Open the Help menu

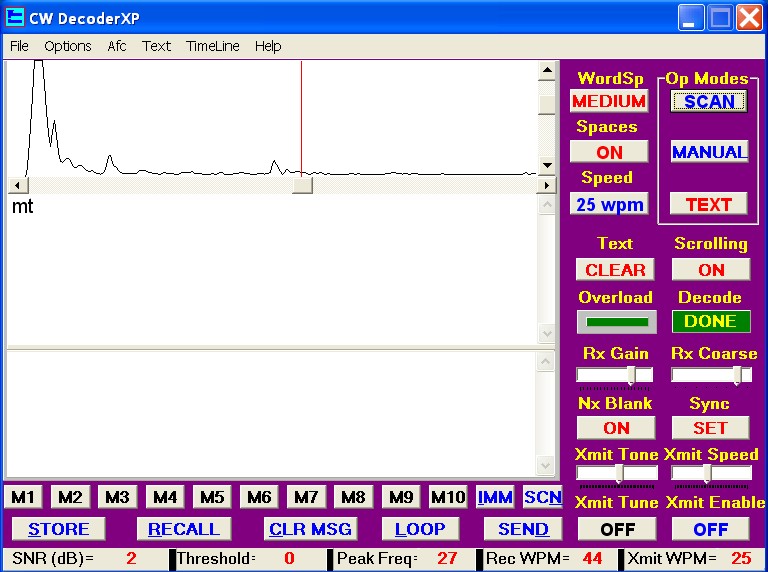tap(268, 46)
